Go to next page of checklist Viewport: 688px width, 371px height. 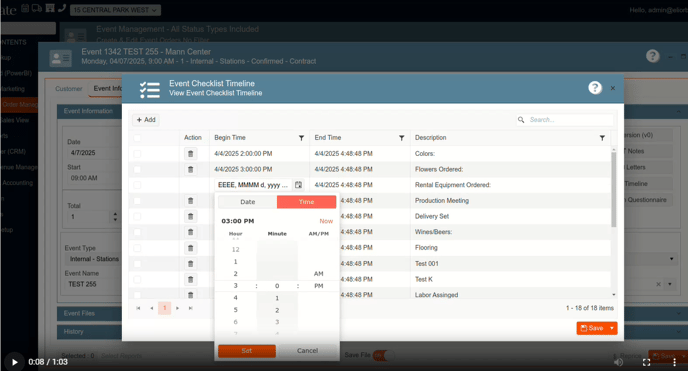point(177,308)
